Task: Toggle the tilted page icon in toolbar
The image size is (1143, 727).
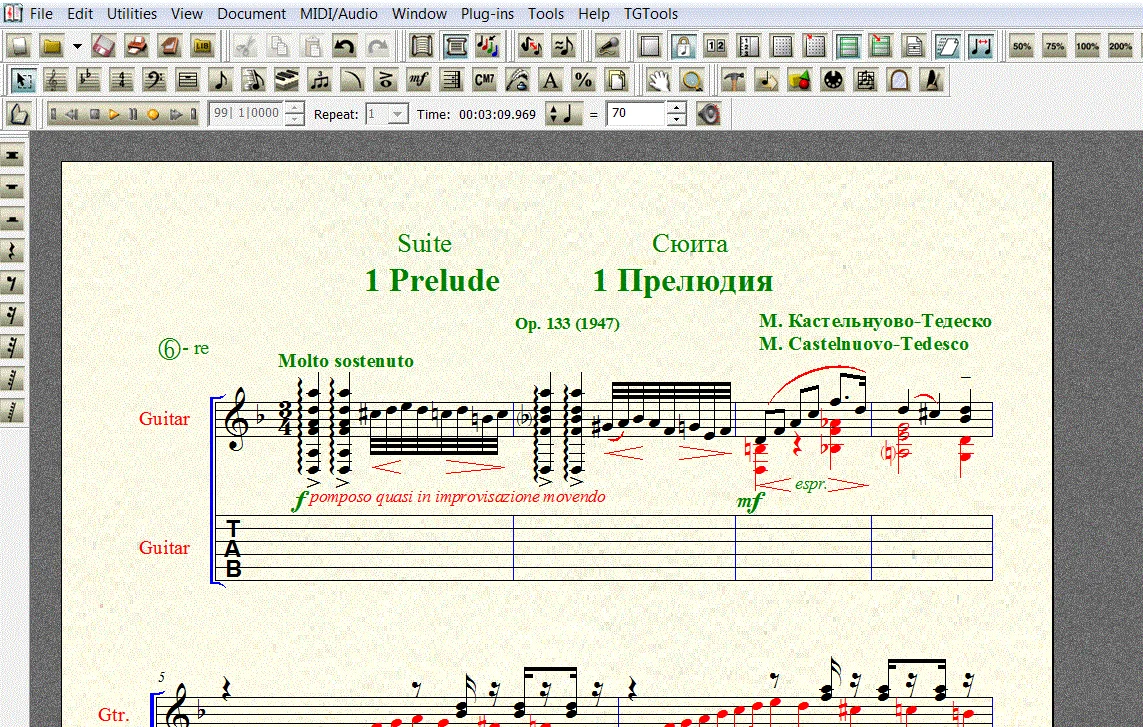Action: 947,47
